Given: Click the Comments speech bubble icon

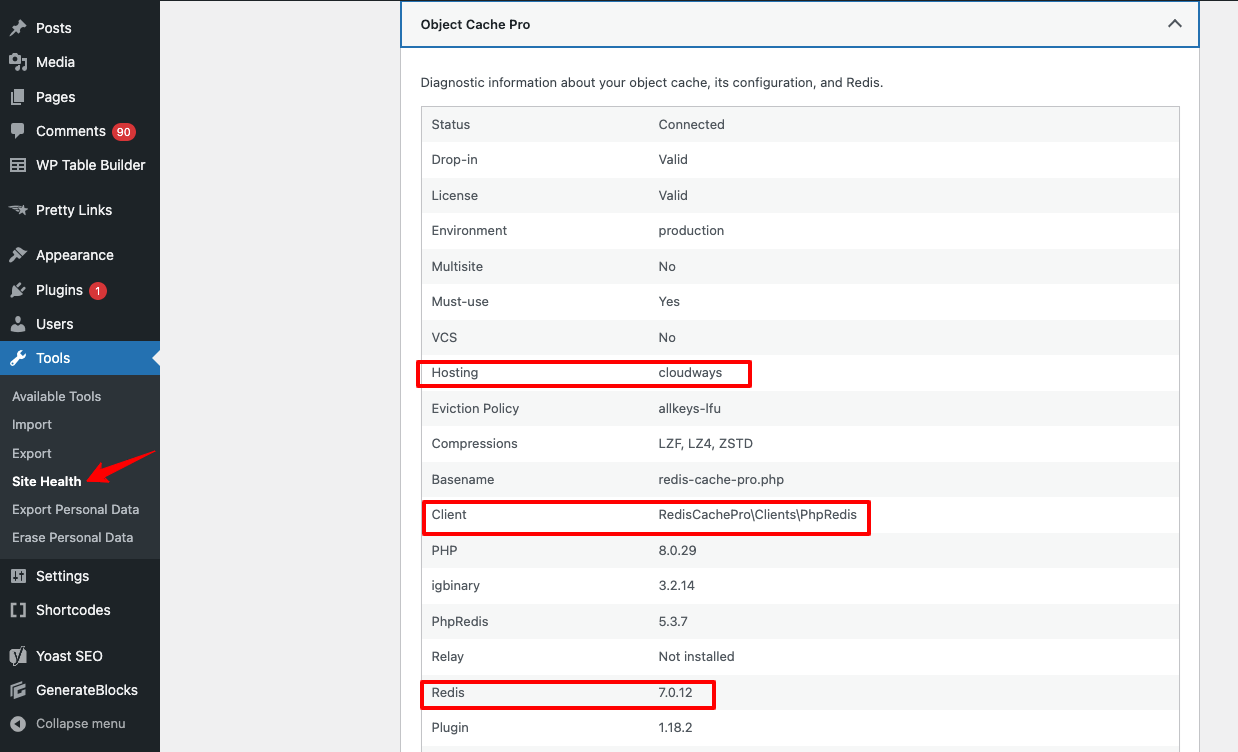Looking at the screenshot, I should coord(18,131).
